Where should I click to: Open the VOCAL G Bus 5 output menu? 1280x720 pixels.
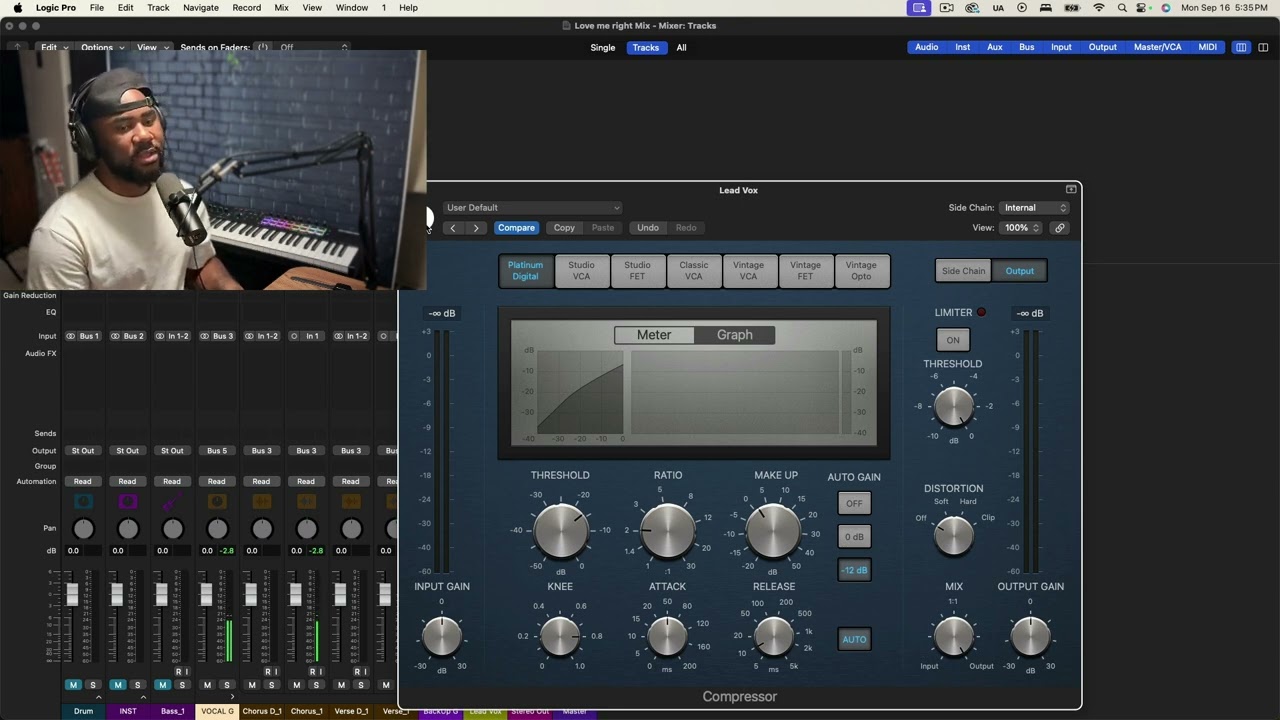[217, 451]
